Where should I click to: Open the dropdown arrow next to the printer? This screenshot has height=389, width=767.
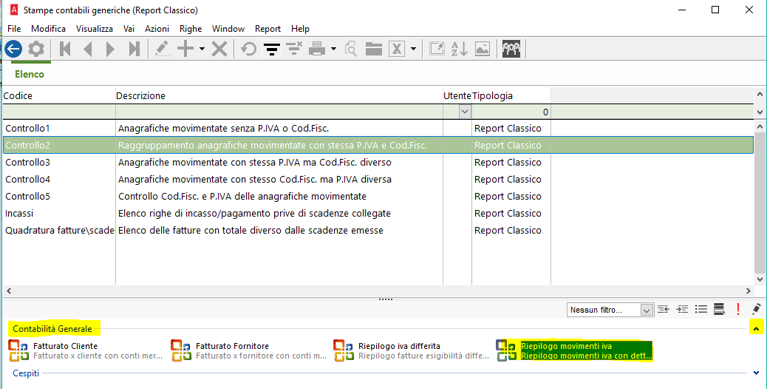(x=334, y=49)
